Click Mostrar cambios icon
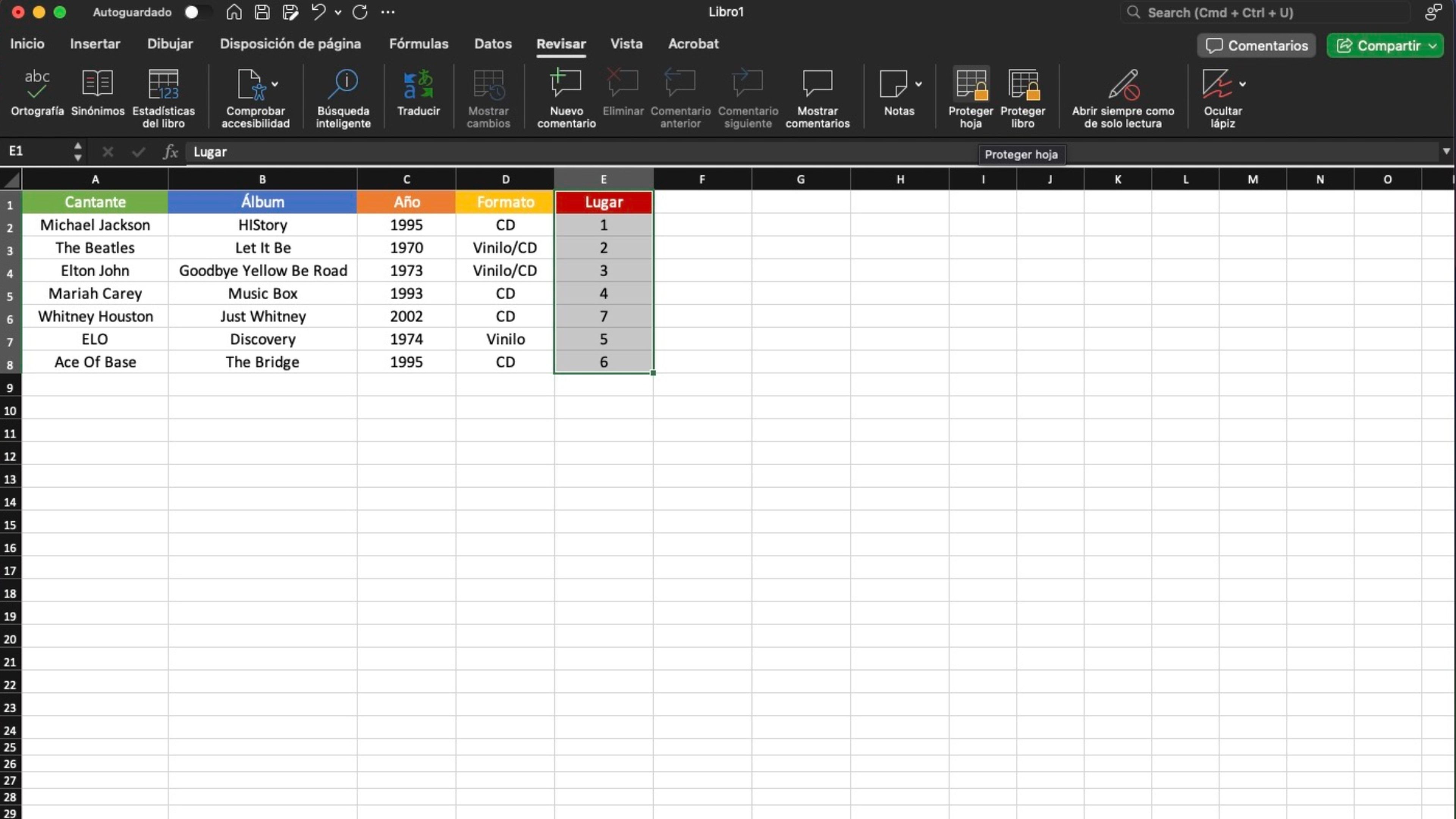The image size is (1456, 819). click(488, 84)
